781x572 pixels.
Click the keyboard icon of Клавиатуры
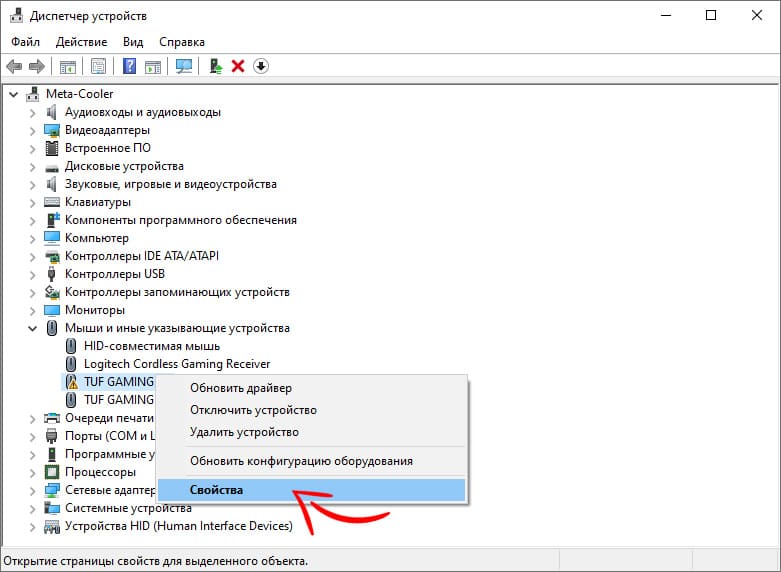[52, 202]
